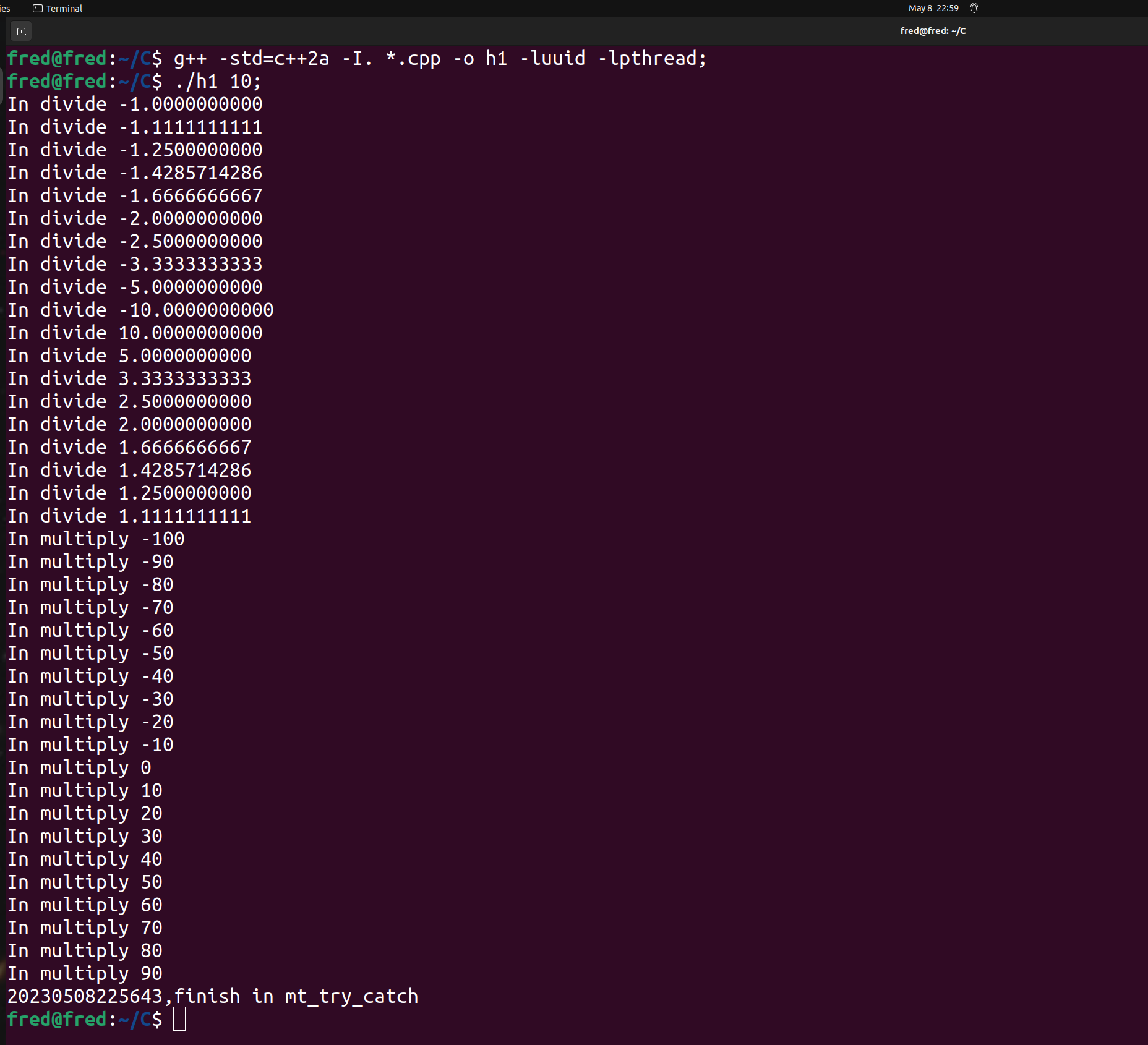The width and height of the screenshot is (1148, 1045).
Task: Click the '20230508225643,finish in mt_try_catch' line
Action: tap(213, 996)
